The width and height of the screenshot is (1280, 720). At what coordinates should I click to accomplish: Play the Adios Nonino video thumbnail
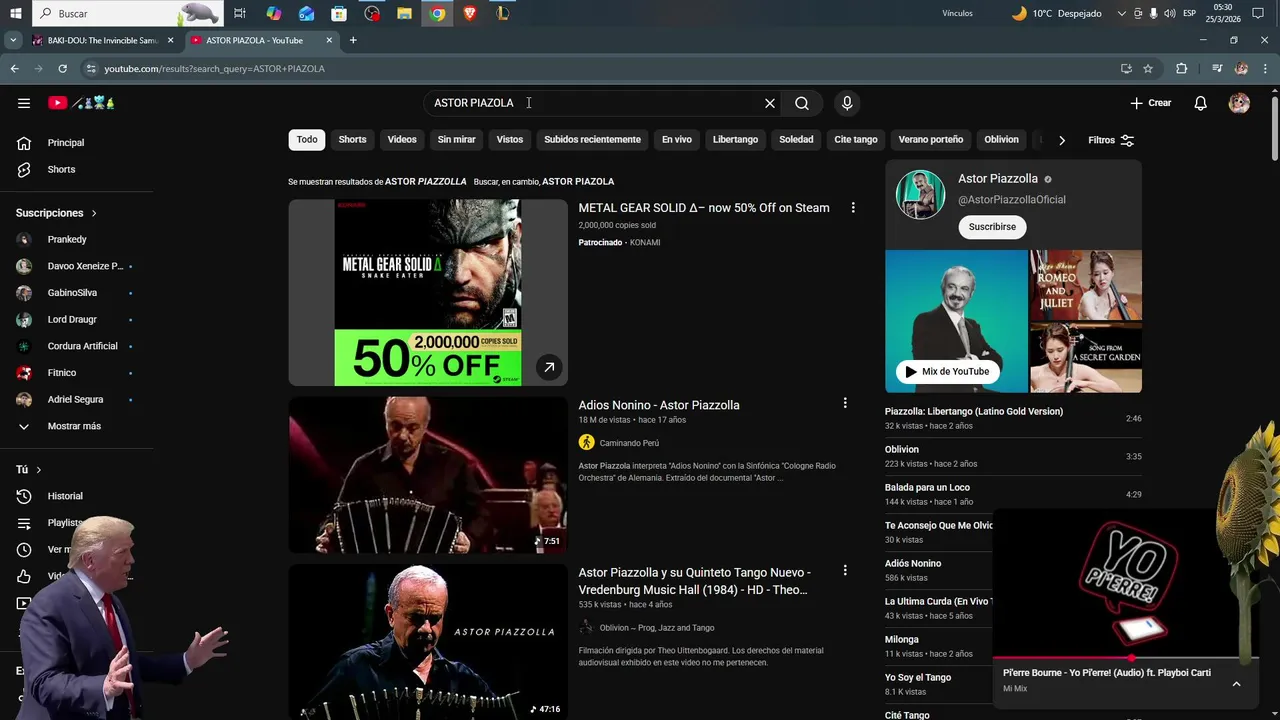[428, 475]
